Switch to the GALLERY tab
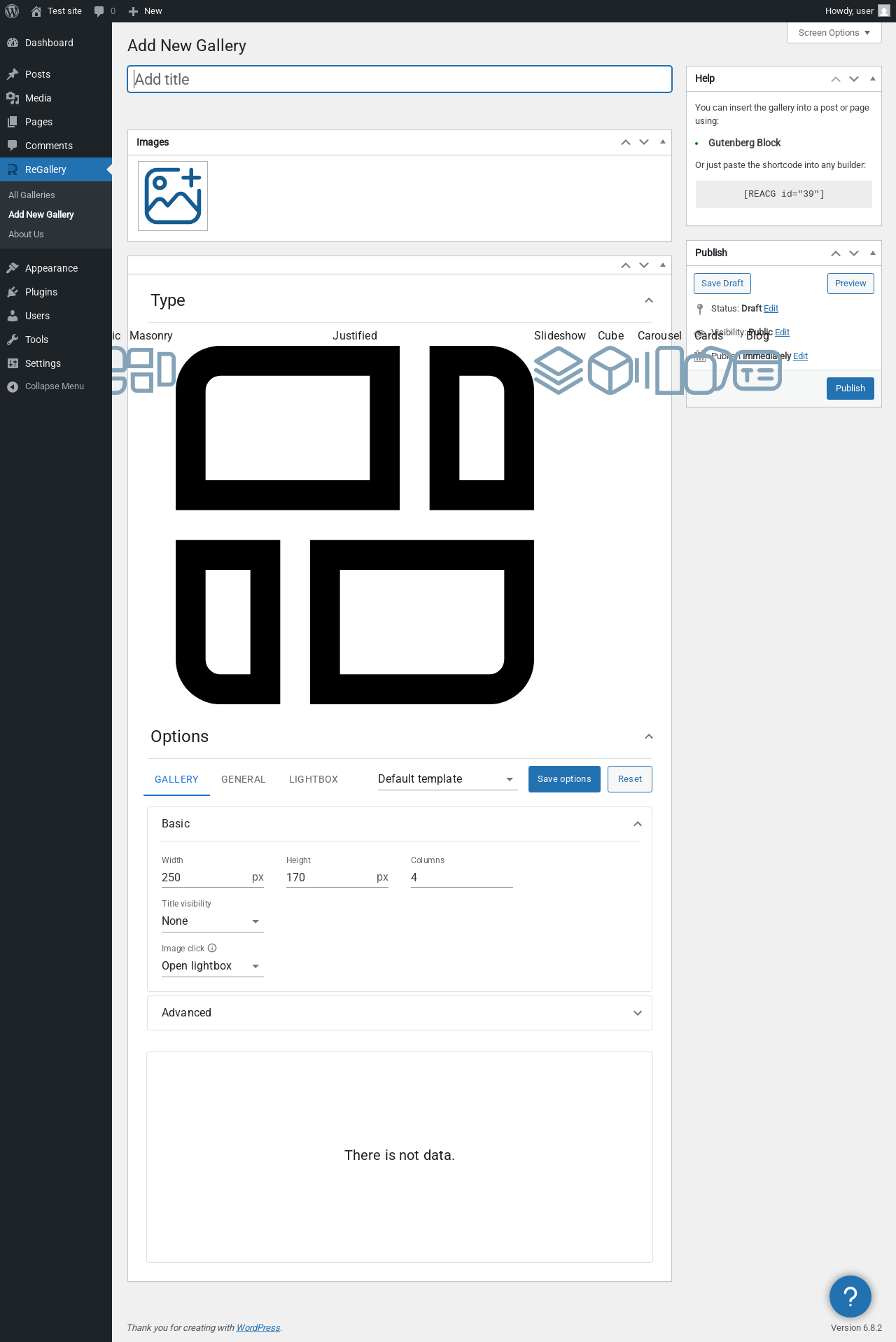Screen dimensions: 896x1342 176,779
